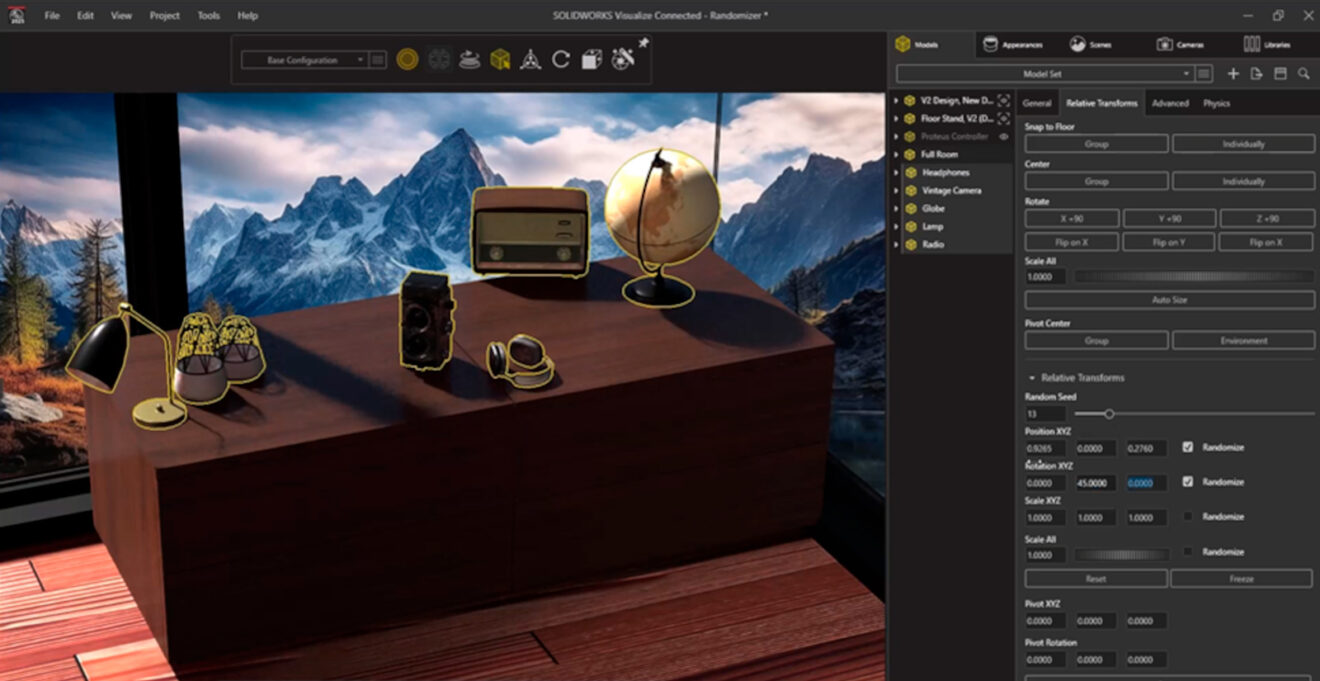
Task: Select the Vintage Camera row label
Action: click(951, 190)
